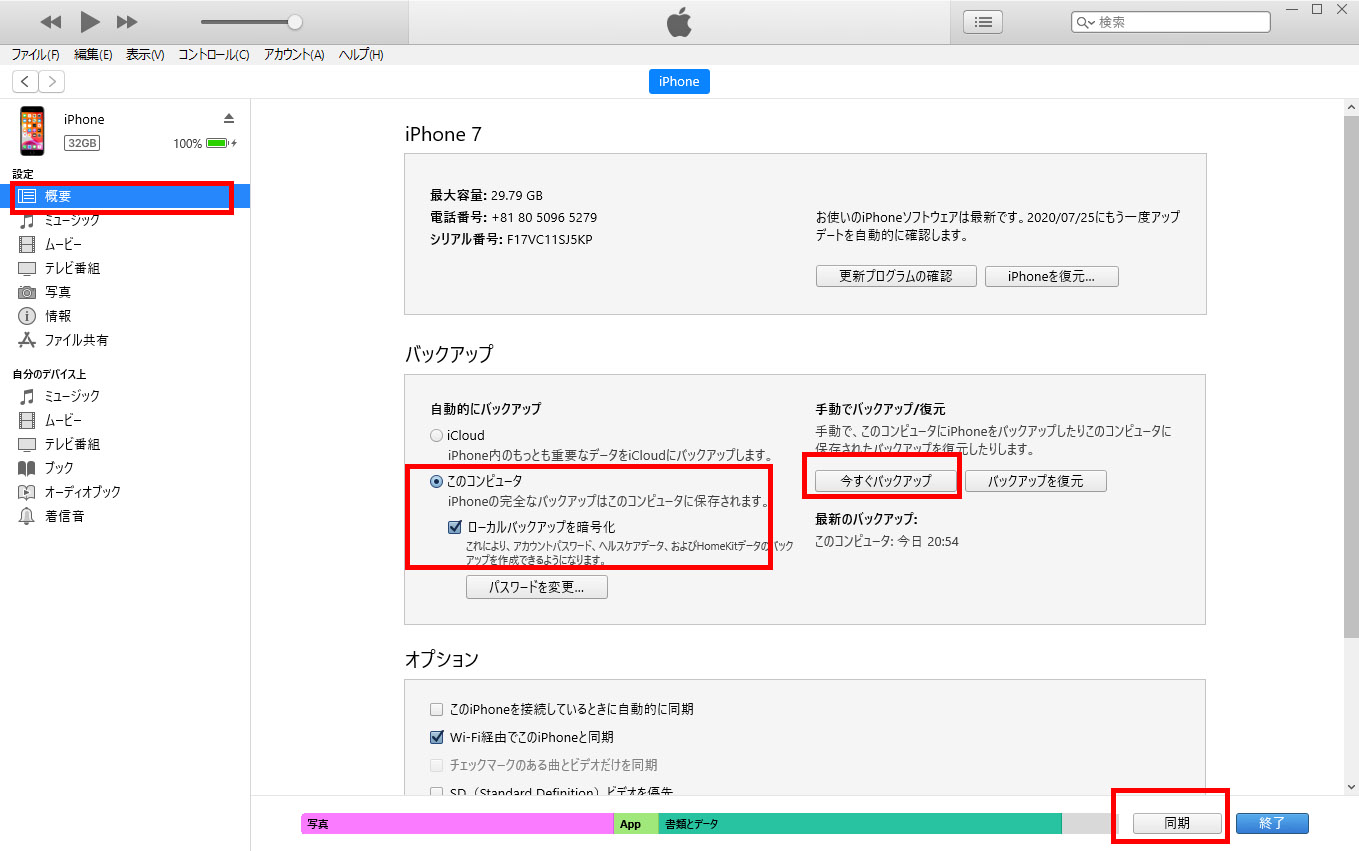Click the vertical scrollbar thumb
1359x851 pixels.
pyautogui.click(x=1350, y=375)
